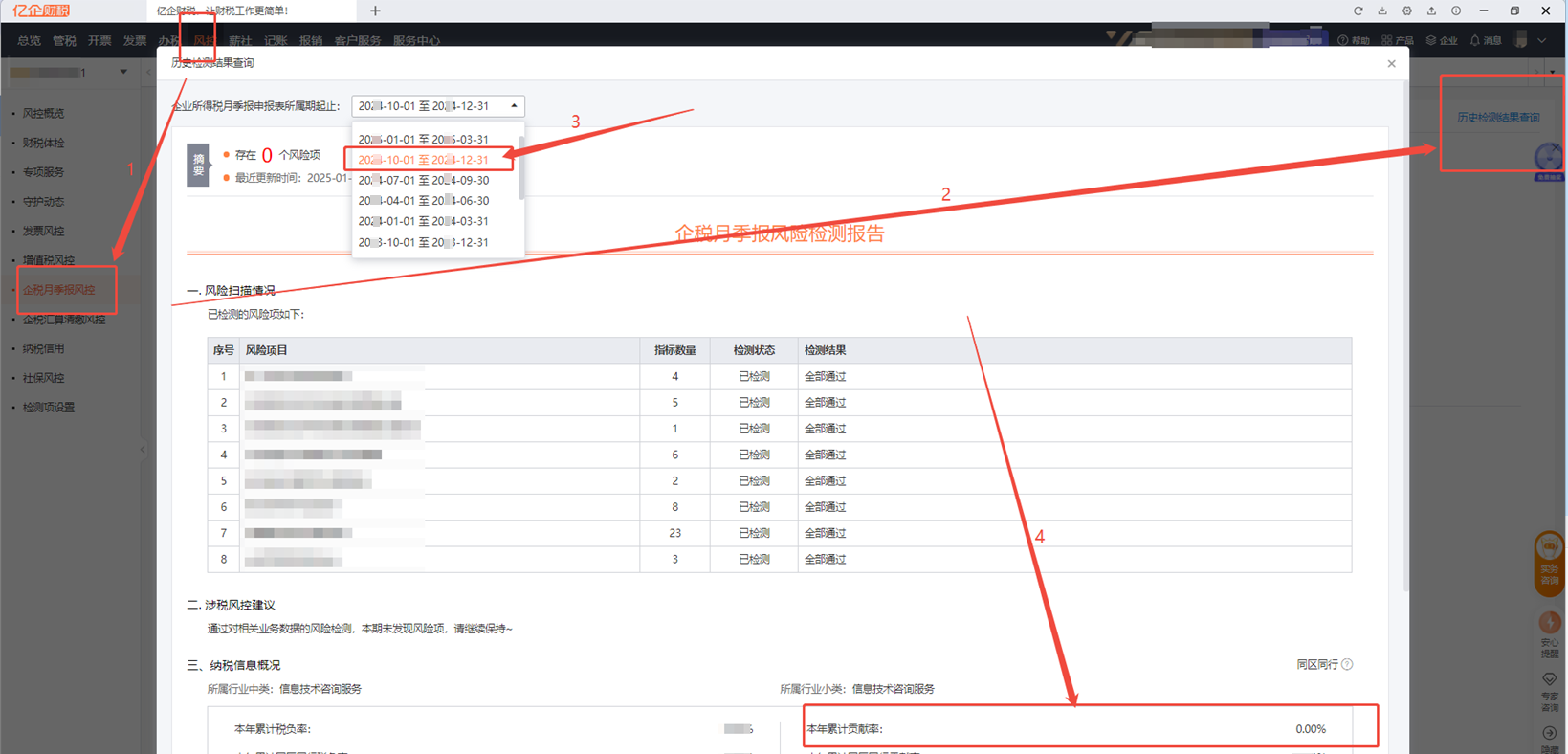Go to 专项服务 in sidebar

point(44,172)
